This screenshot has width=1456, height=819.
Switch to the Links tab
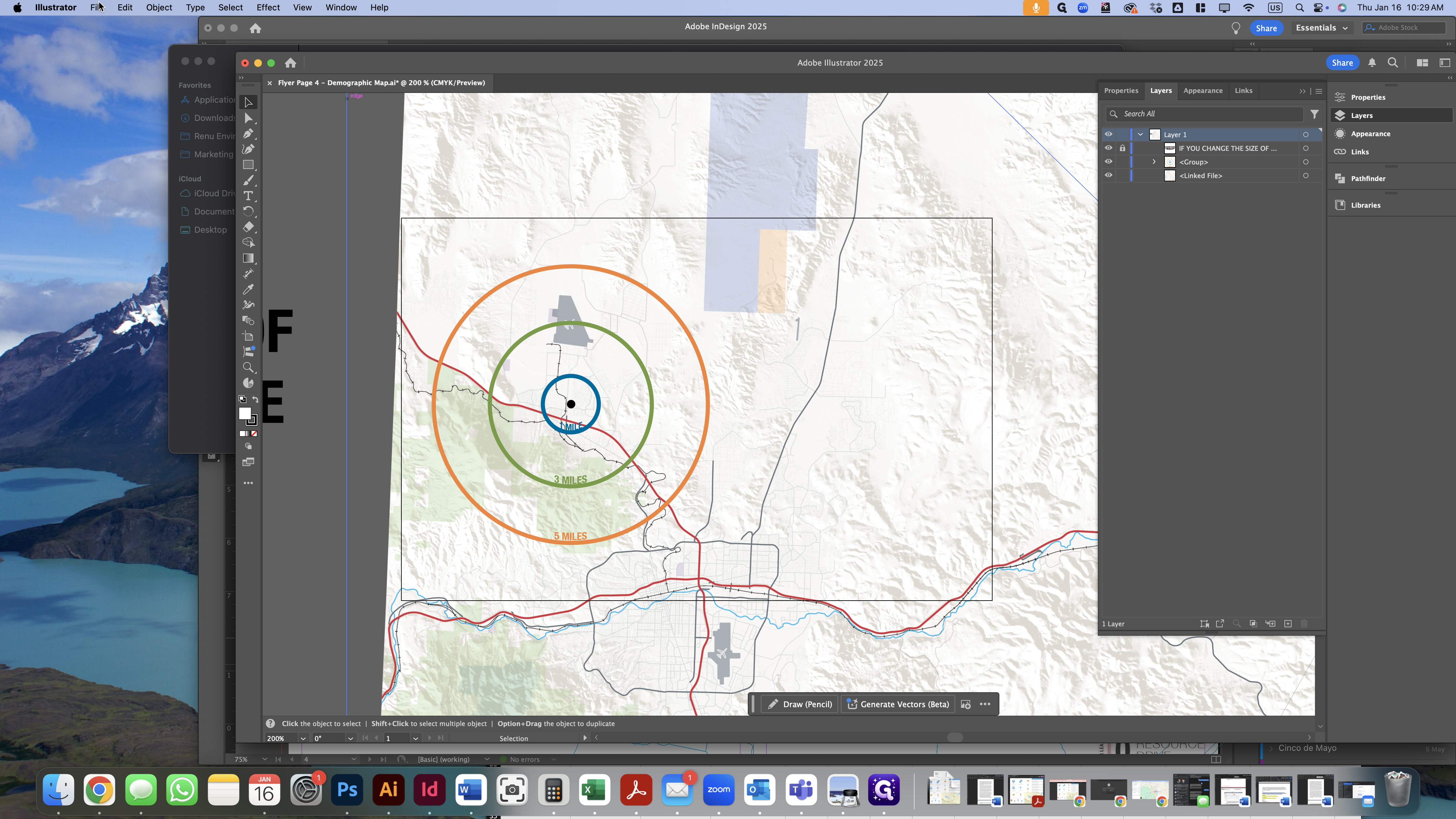pos(1243,90)
